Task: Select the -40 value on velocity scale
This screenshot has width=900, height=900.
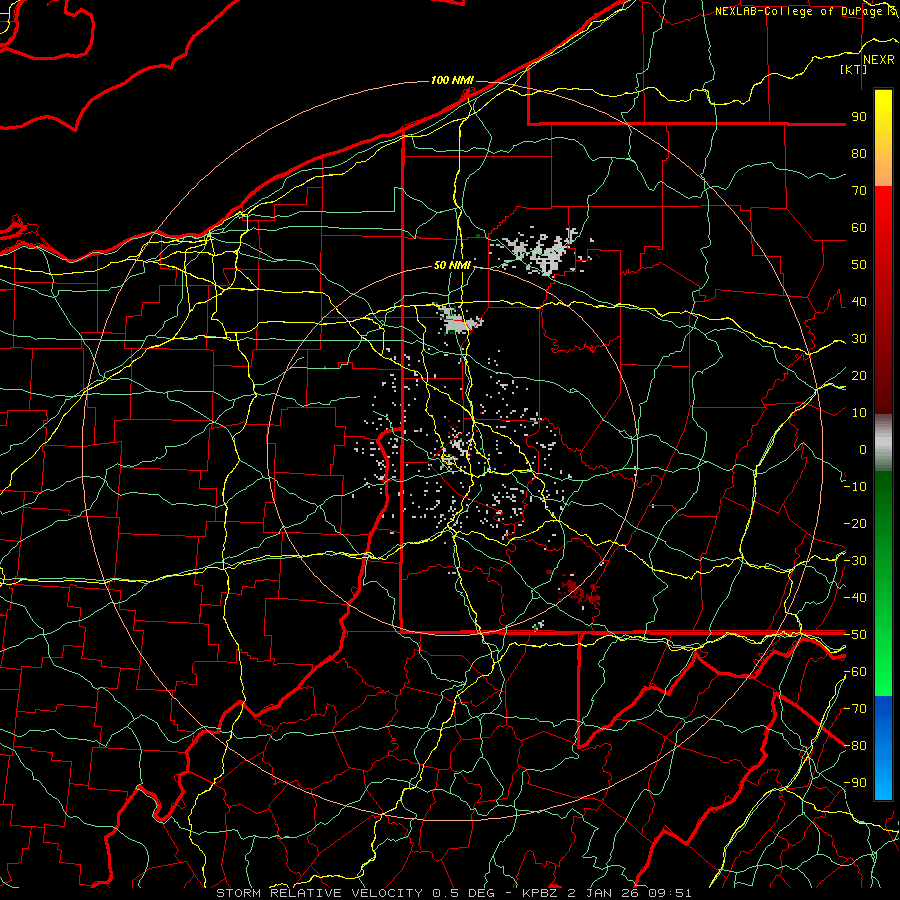Action: tap(855, 598)
